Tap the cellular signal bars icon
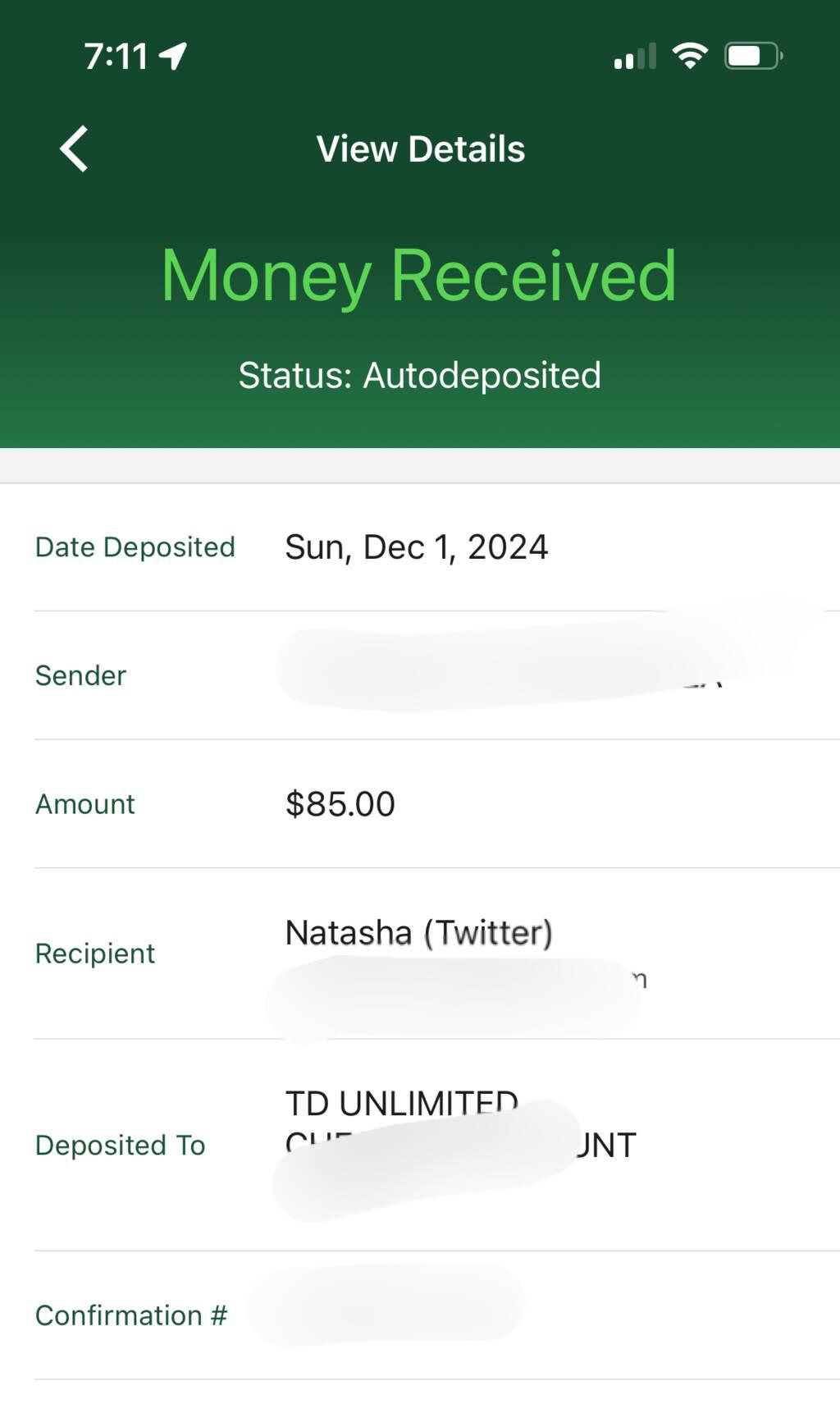Screen dimensions: 840x1418 tap(635, 56)
